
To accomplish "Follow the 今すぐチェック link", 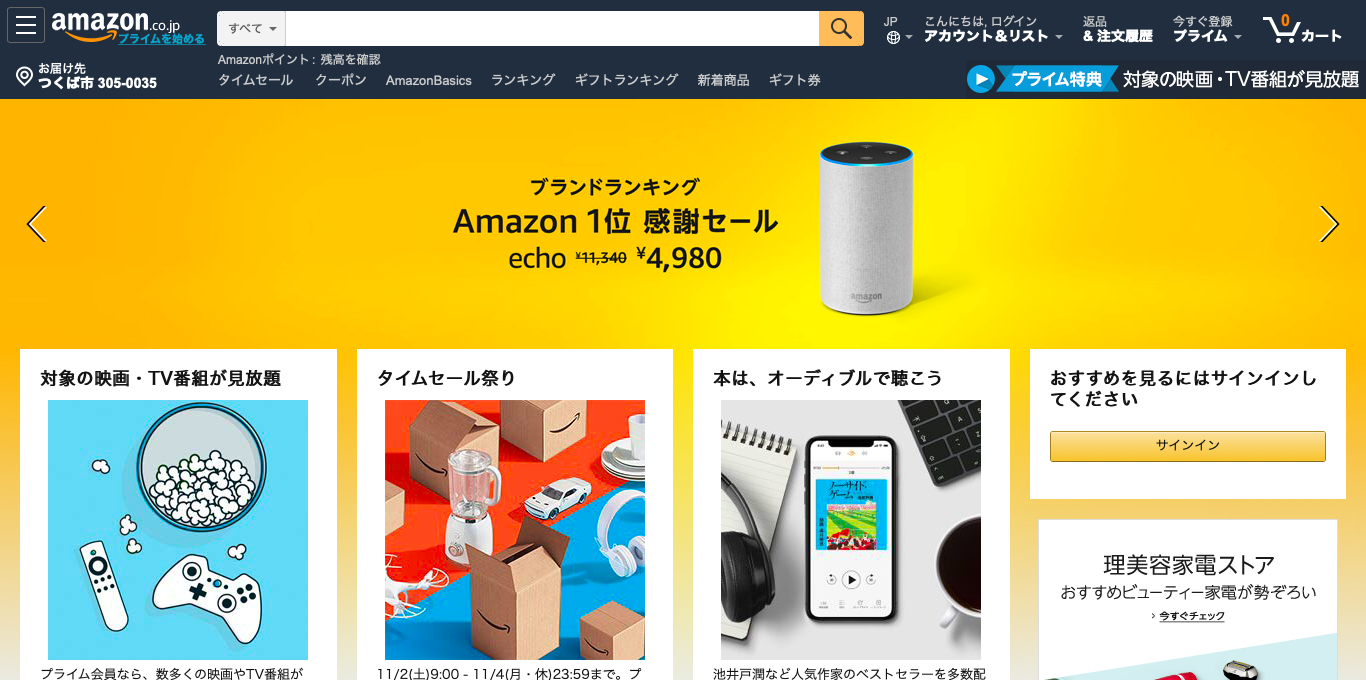I will tap(1192, 616).
